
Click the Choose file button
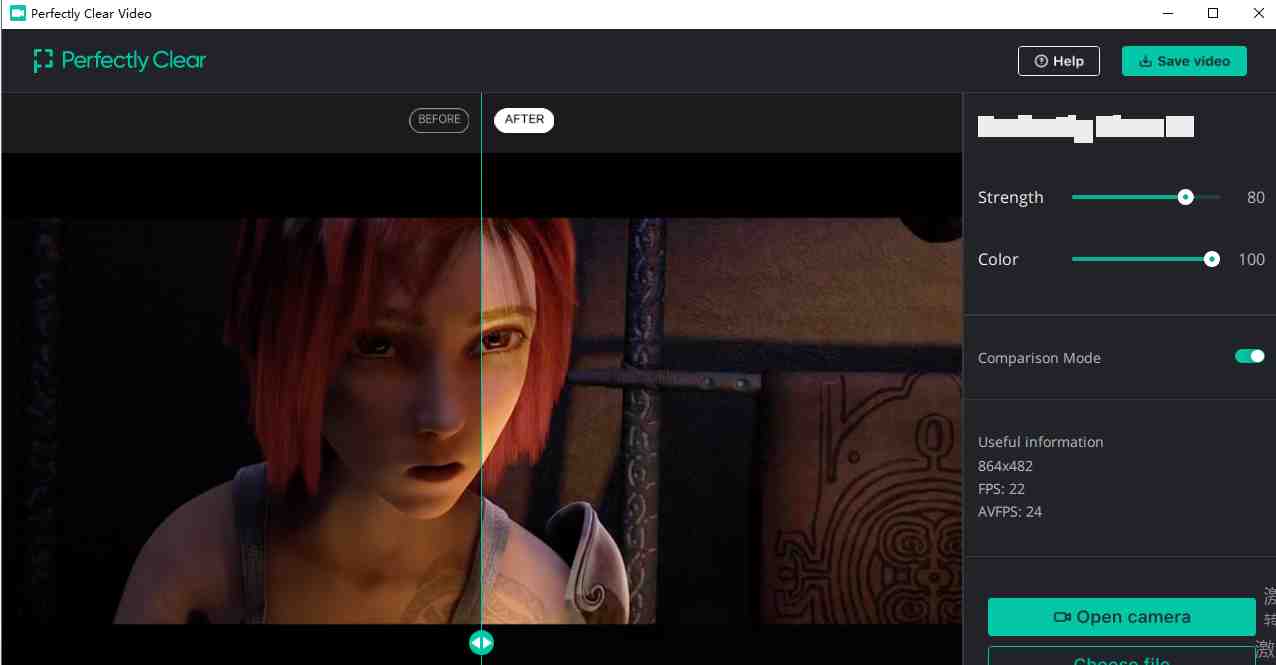[x=1121, y=659]
